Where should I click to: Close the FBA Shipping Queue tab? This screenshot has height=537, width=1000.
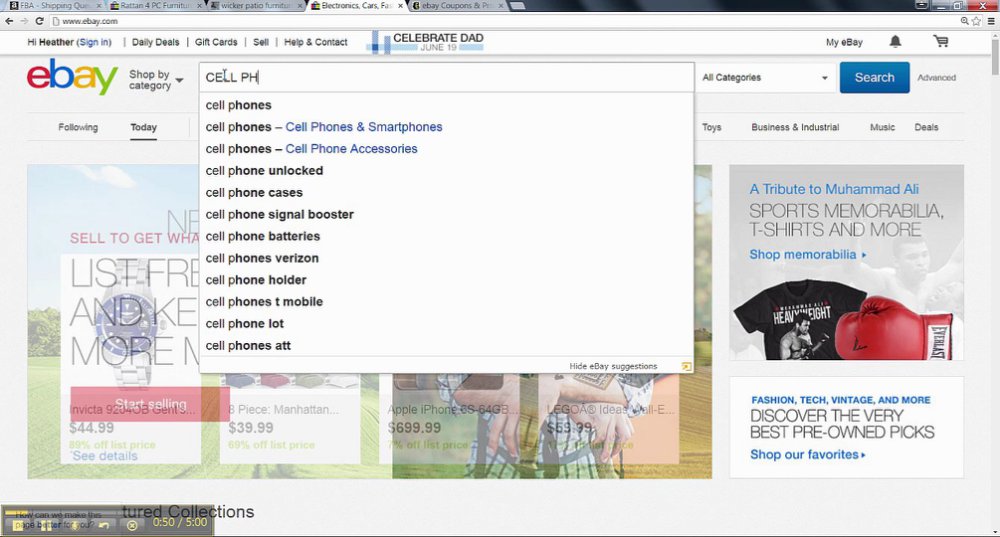pyautogui.click(x=99, y=6)
